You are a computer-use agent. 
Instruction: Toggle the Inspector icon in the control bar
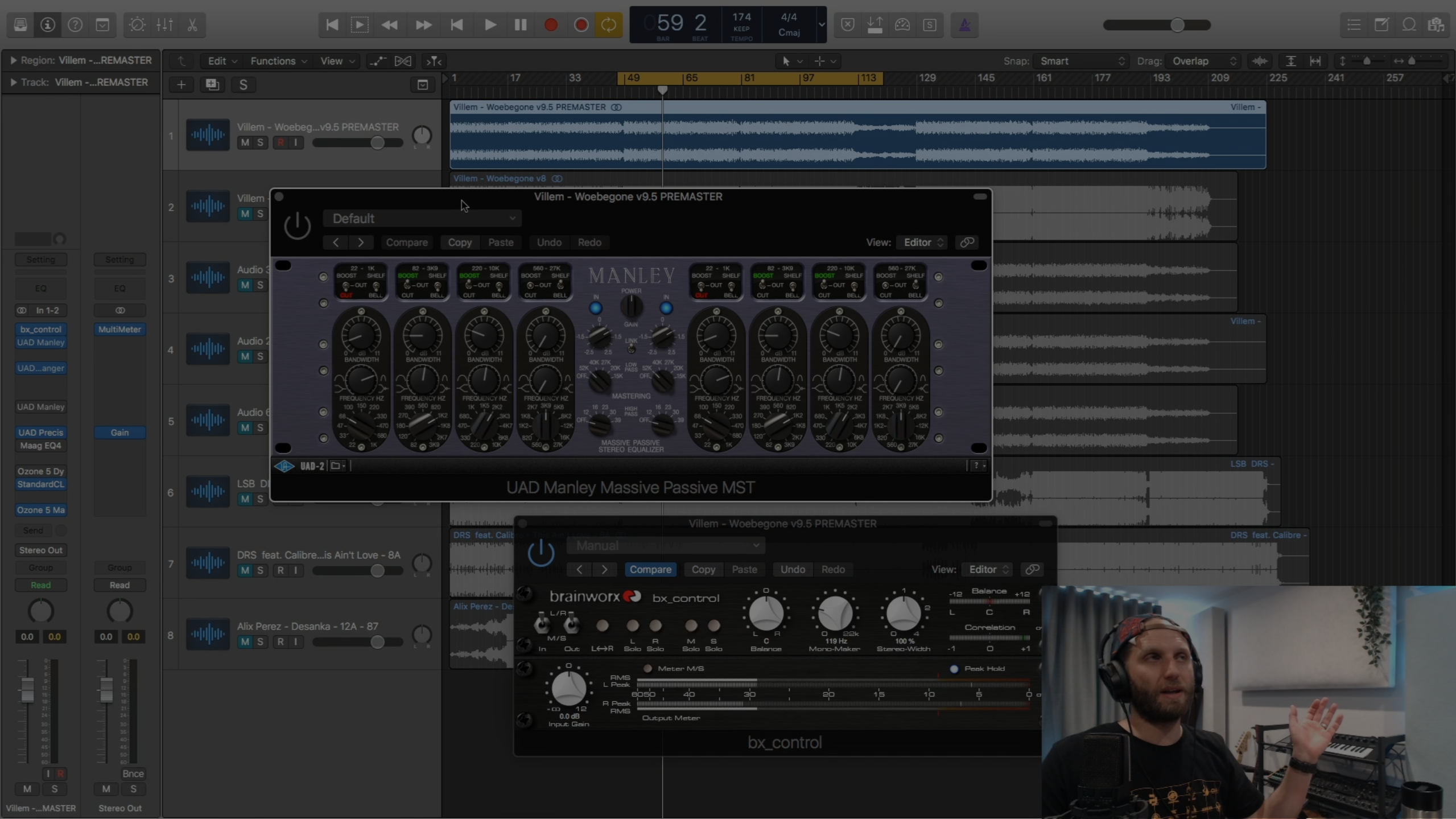click(x=48, y=25)
